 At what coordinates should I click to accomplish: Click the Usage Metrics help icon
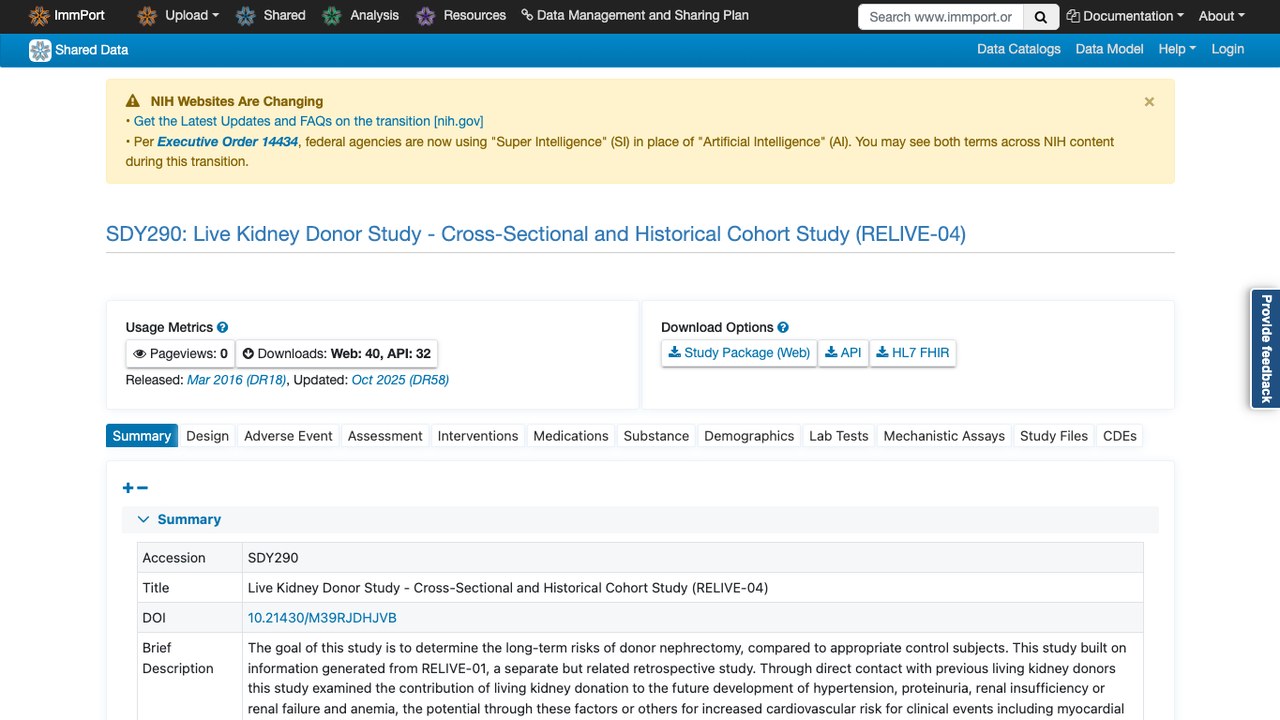(223, 327)
